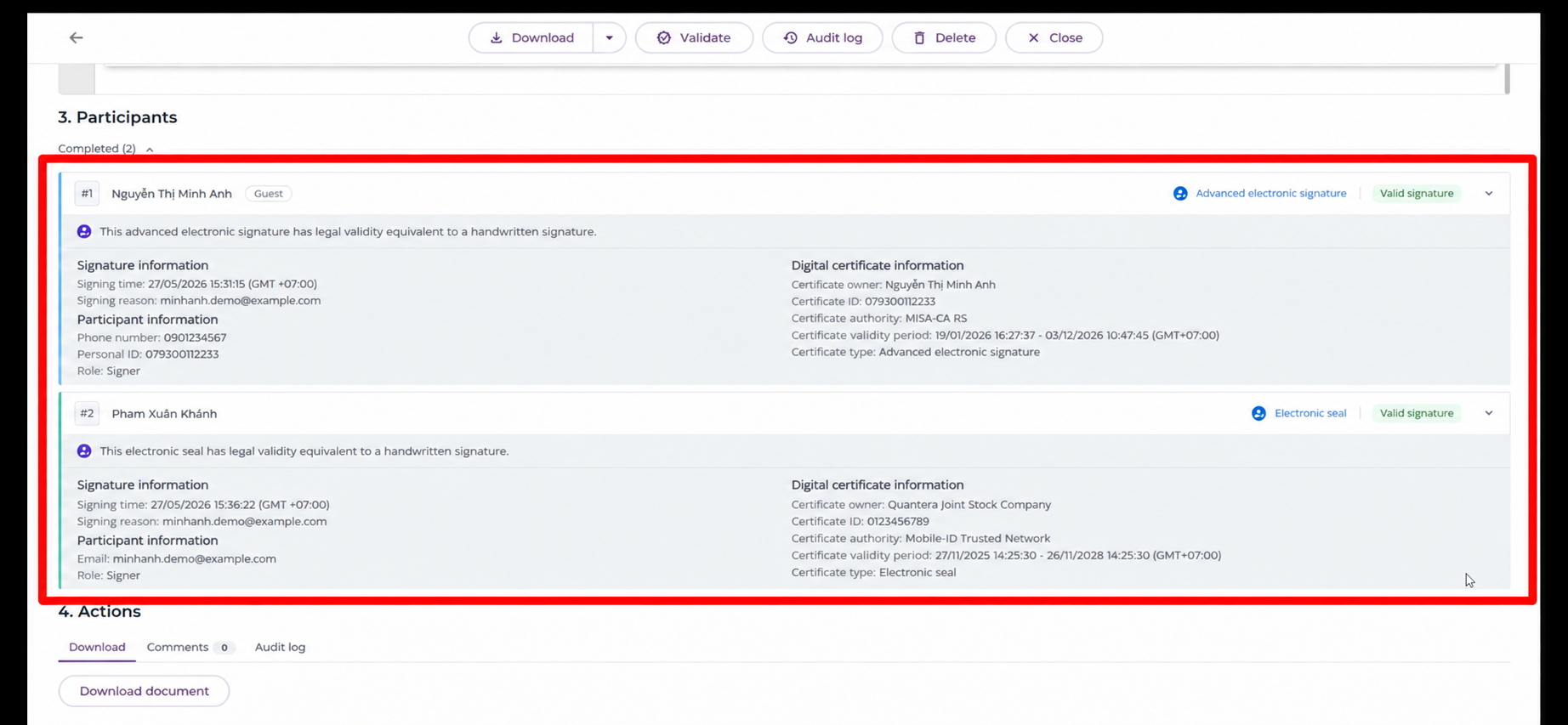The width and height of the screenshot is (1568, 725).
Task: Collapse Nguyễn Thị Minh Anh's signature details
Action: tap(1489, 194)
